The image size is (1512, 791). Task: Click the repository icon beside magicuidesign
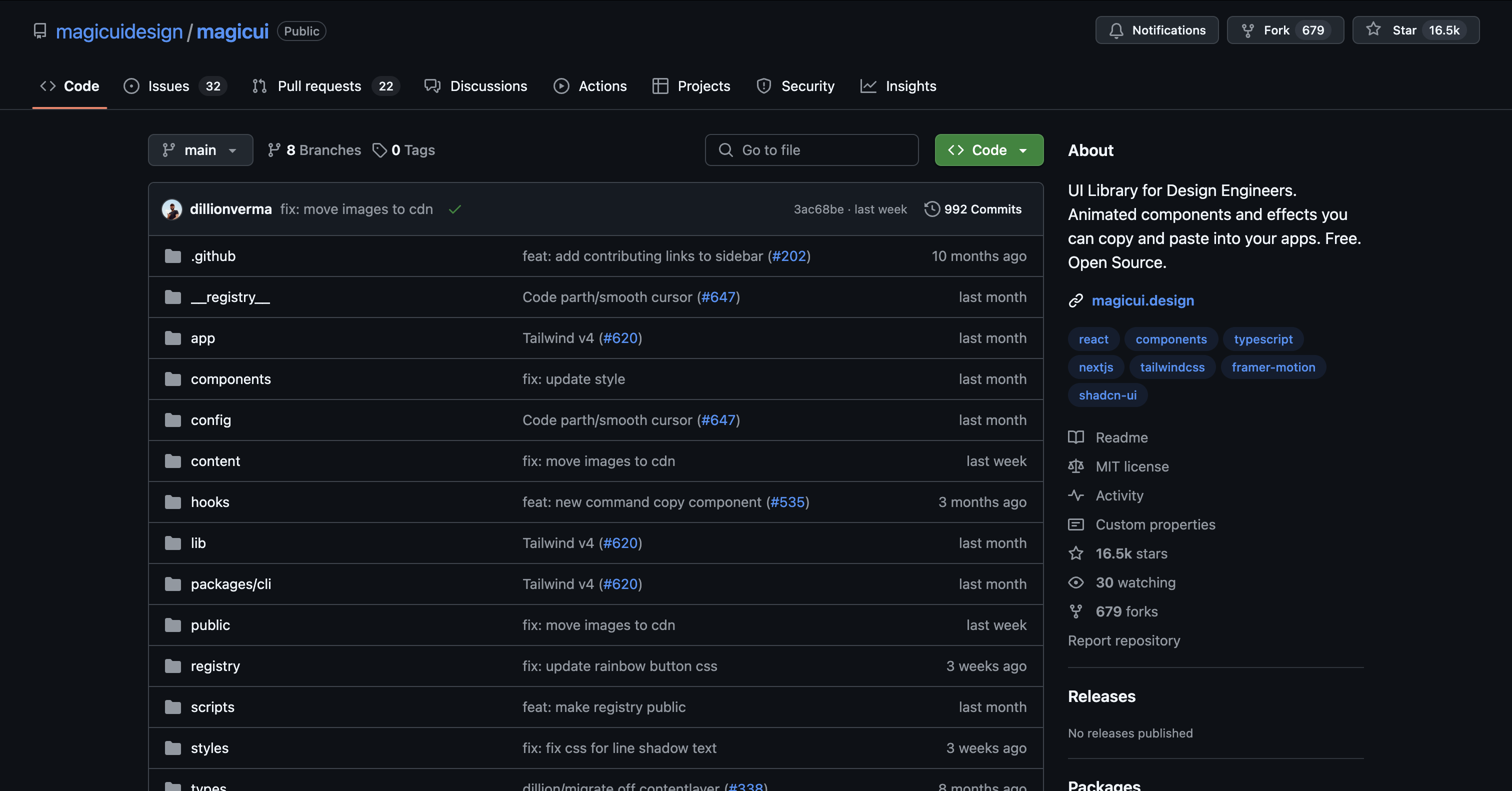(39, 31)
